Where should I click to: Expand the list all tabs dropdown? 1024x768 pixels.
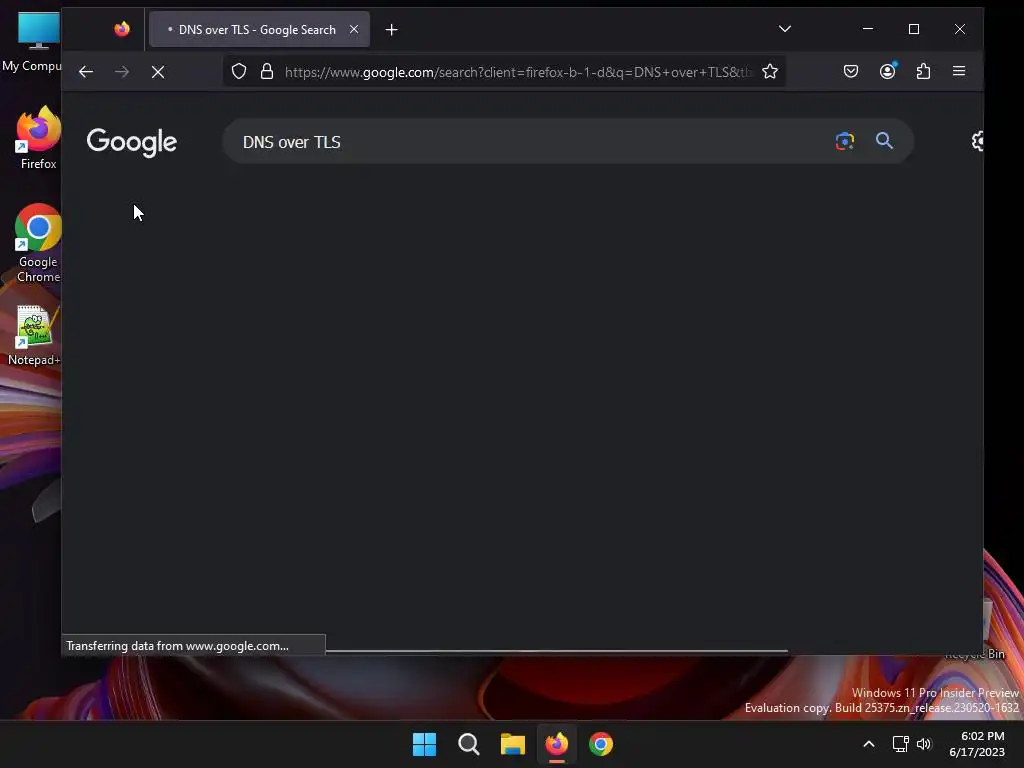pyautogui.click(x=785, y=29)
